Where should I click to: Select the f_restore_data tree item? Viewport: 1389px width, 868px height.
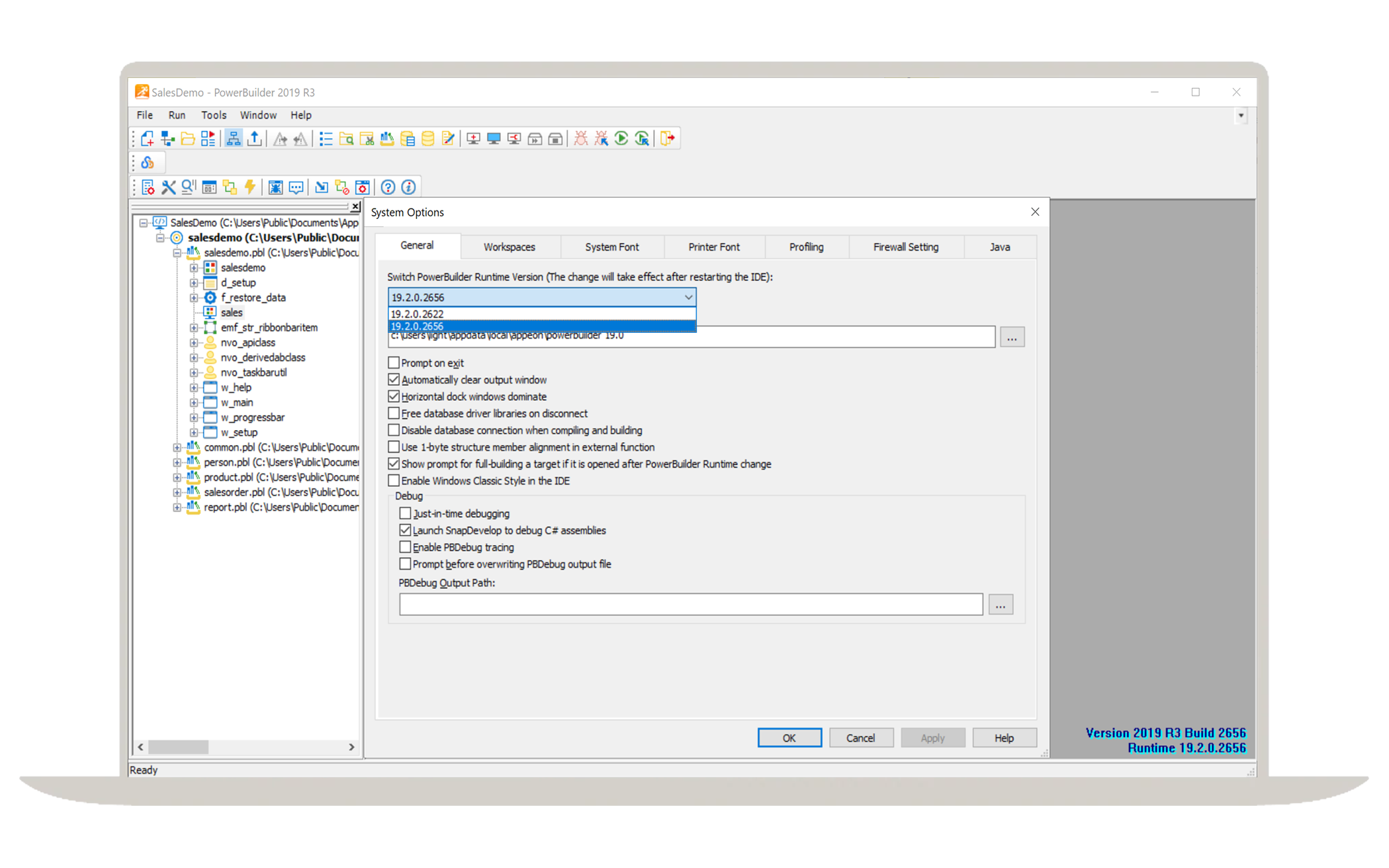point(253,298)
